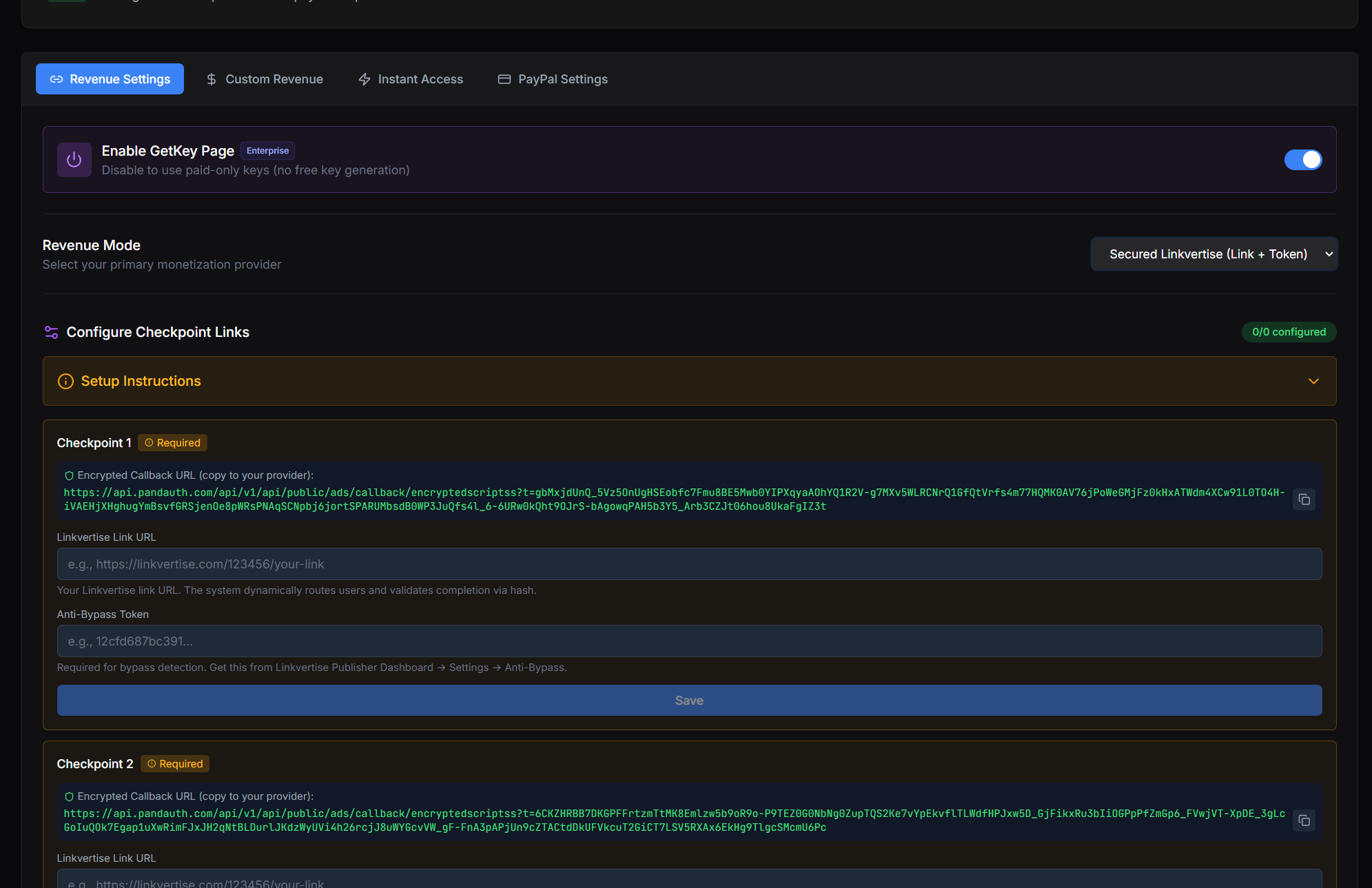The height and width of the screenshot is (888, 1372).
Task: Open the Revenue Settings tab
Action: click(x=110, y=79)
